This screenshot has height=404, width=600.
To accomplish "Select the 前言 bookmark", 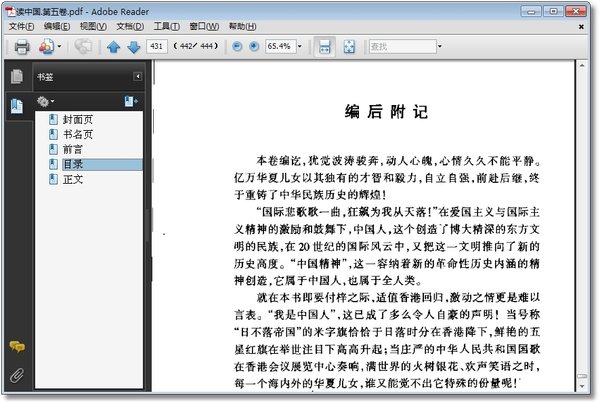I will pyautogui.click(x=73, y=149).
